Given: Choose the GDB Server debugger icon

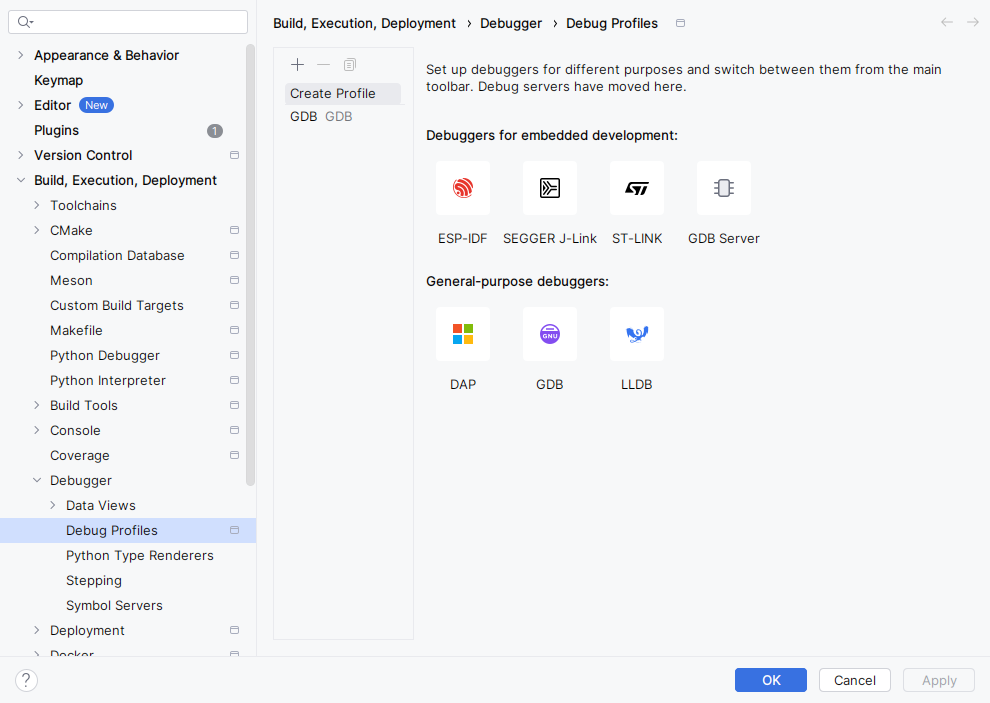Looking at the screenshot, I should tap(724, 188).
